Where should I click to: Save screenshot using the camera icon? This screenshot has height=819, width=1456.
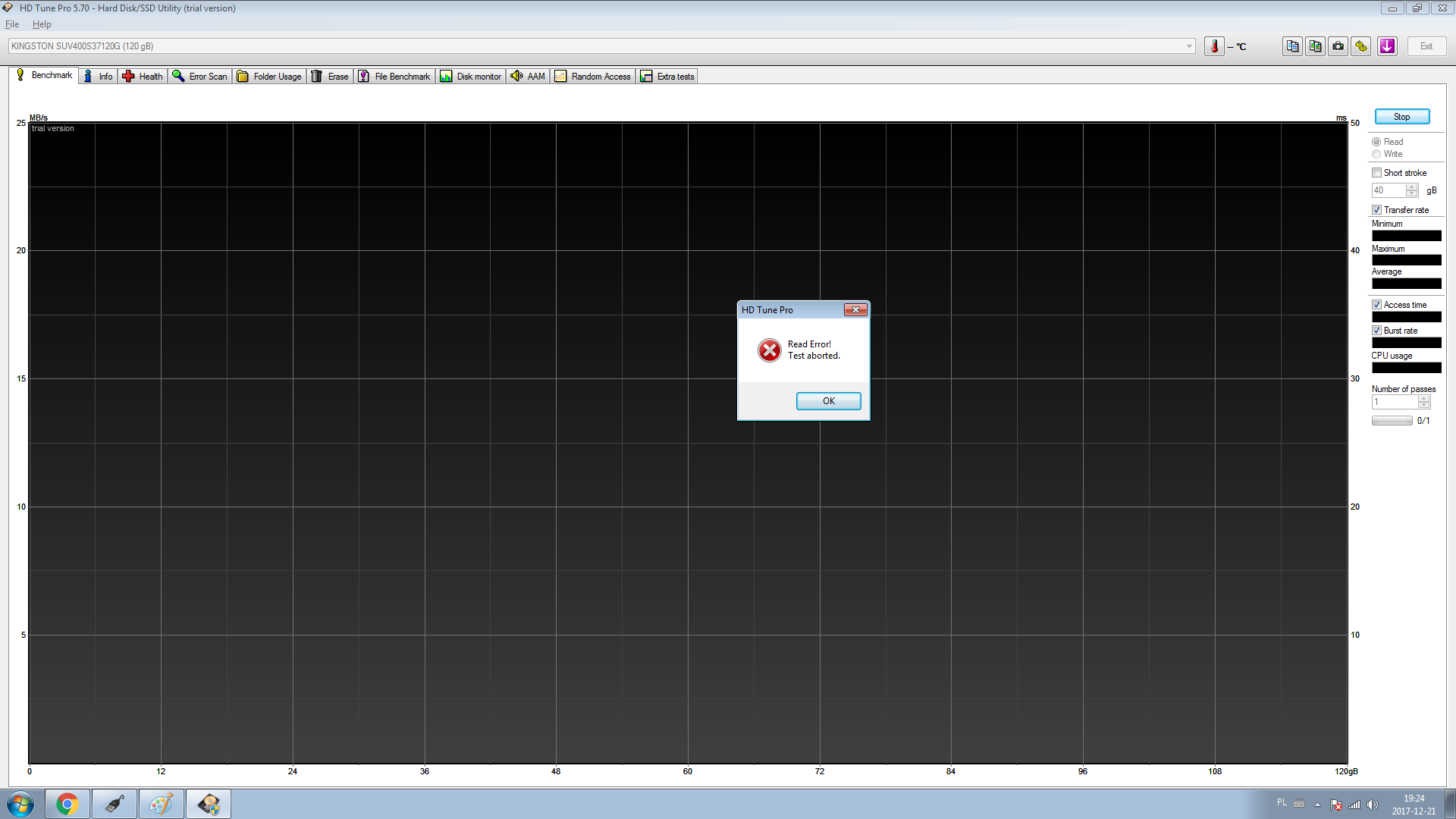(1338, 46)
